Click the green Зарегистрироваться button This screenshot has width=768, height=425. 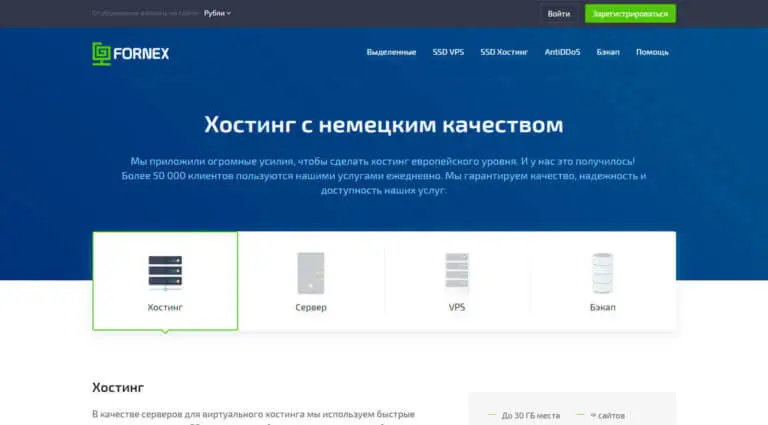(630, 14)
